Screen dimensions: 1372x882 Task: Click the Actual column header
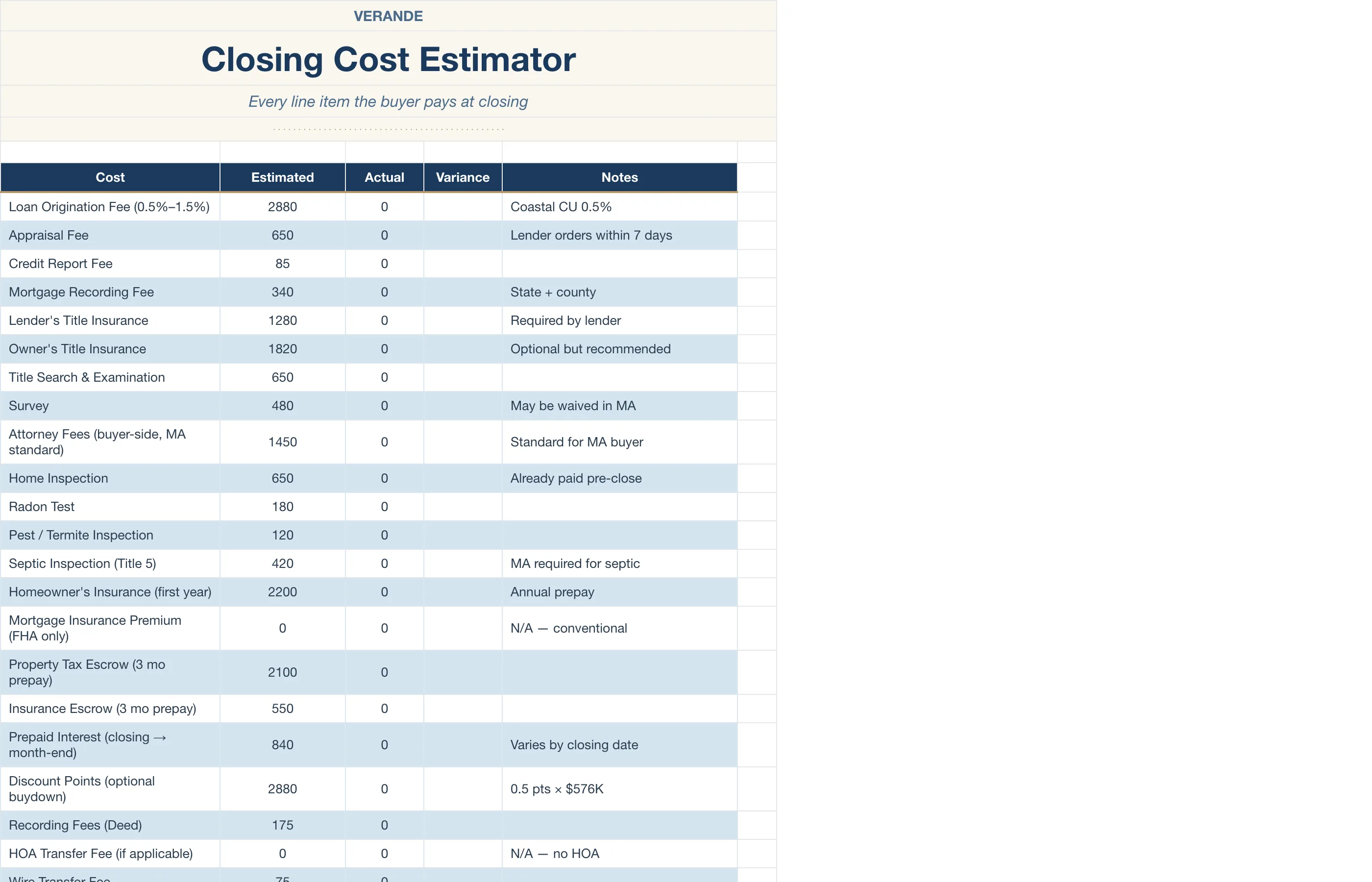click(x=384, y=177)
